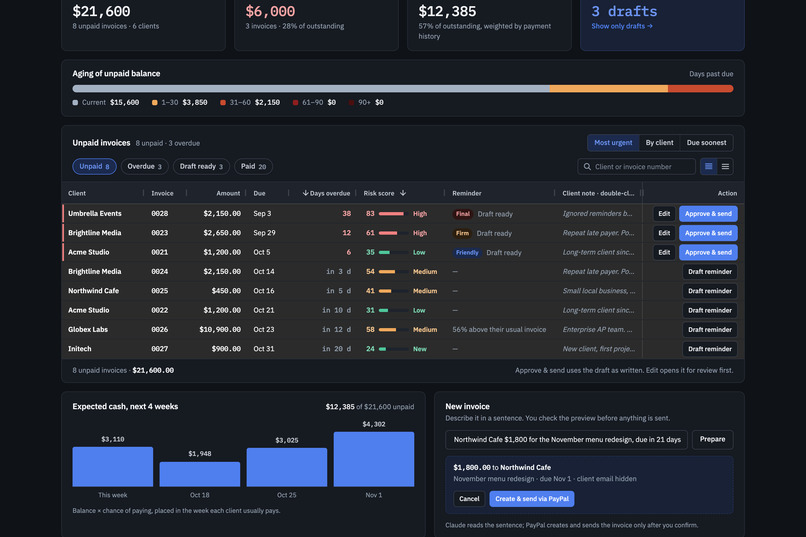Click the Final reminder badge
Image resolution: width=806 pixels, height=537 pixels.
(x=463, y=214)
